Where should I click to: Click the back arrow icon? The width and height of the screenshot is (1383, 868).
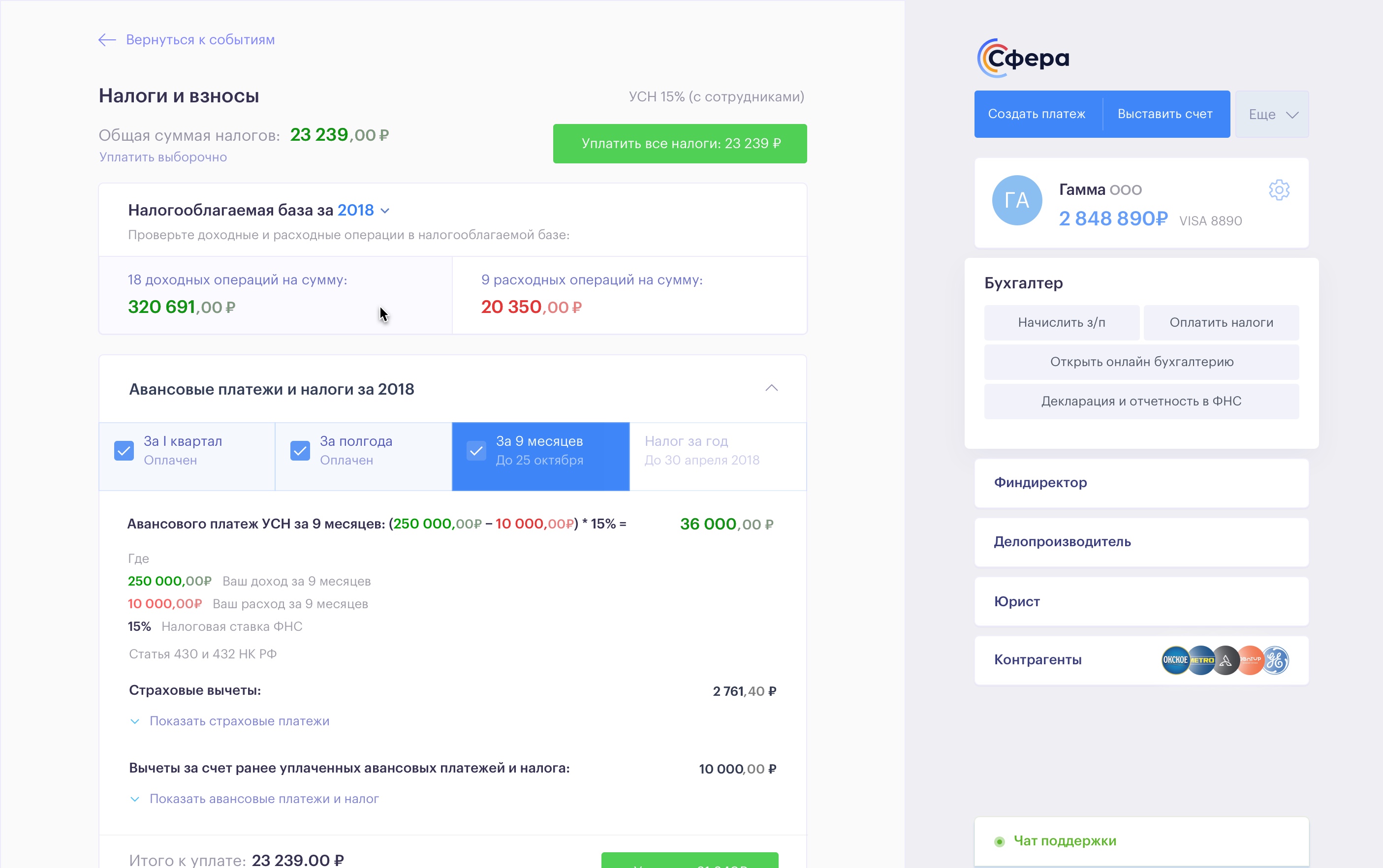pyautogui.click(x=107, y=39)
